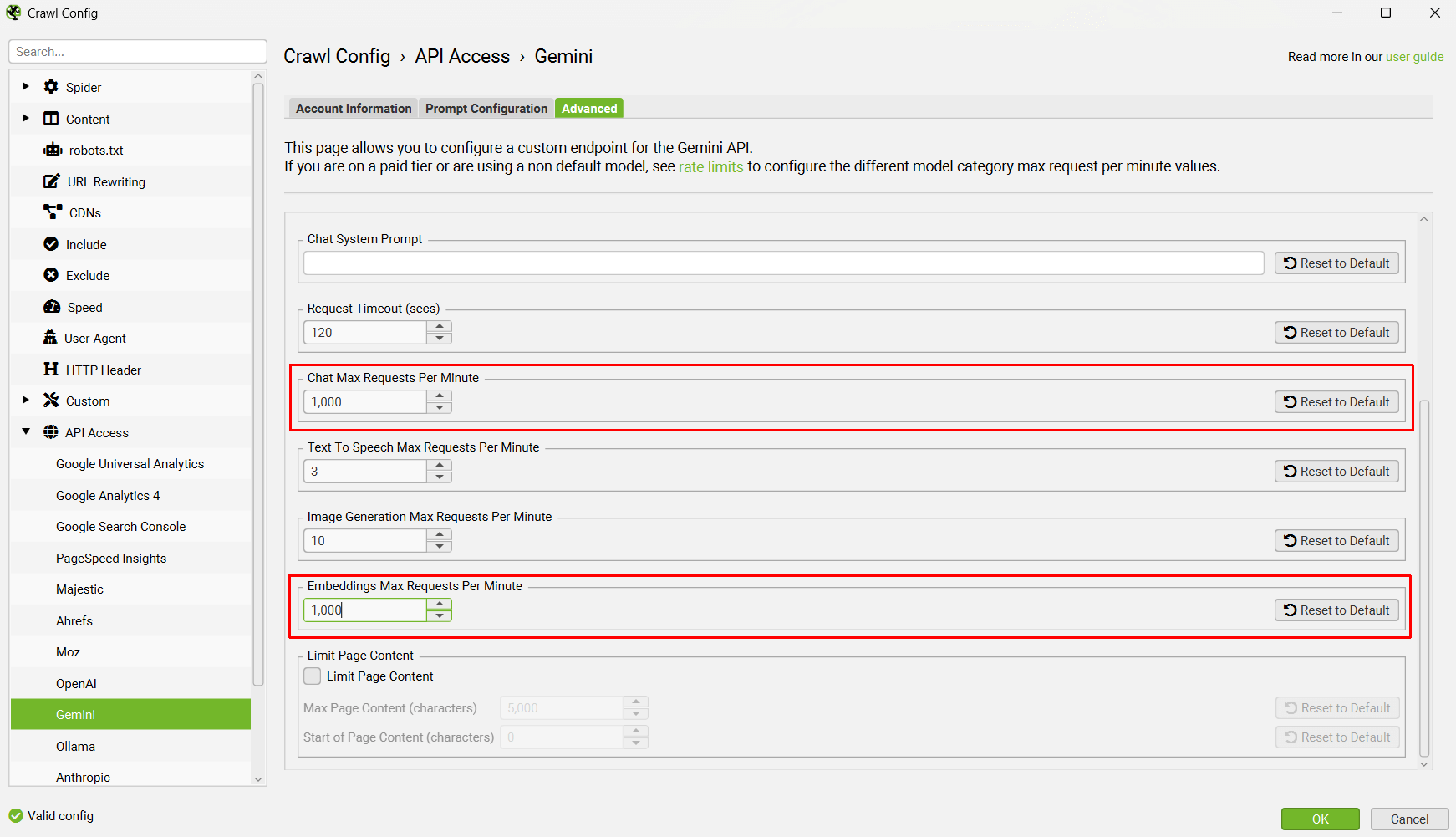Screen dimensions: 1456x837
Task: Click the User-Agent spy icon
Action: (x=50, y=338)
